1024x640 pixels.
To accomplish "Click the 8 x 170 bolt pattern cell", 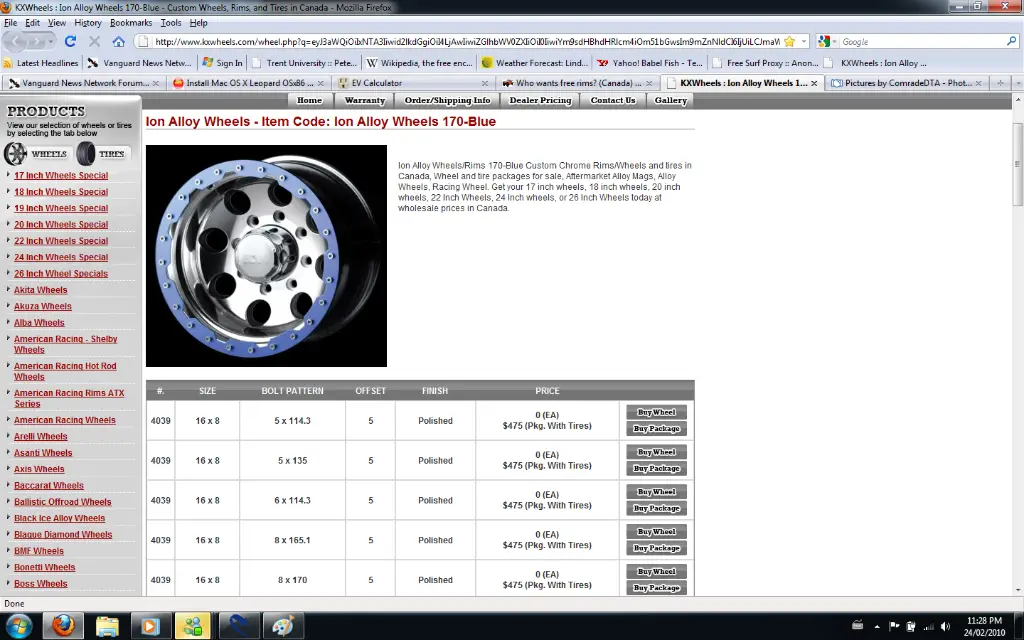I will (x=292, y=580).
